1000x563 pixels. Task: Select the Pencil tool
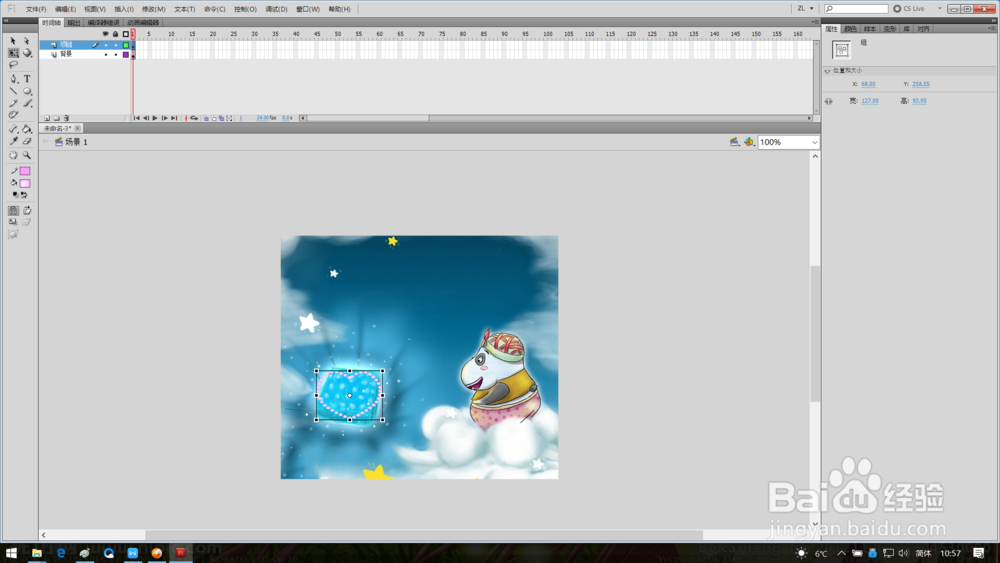click(13, 103)
